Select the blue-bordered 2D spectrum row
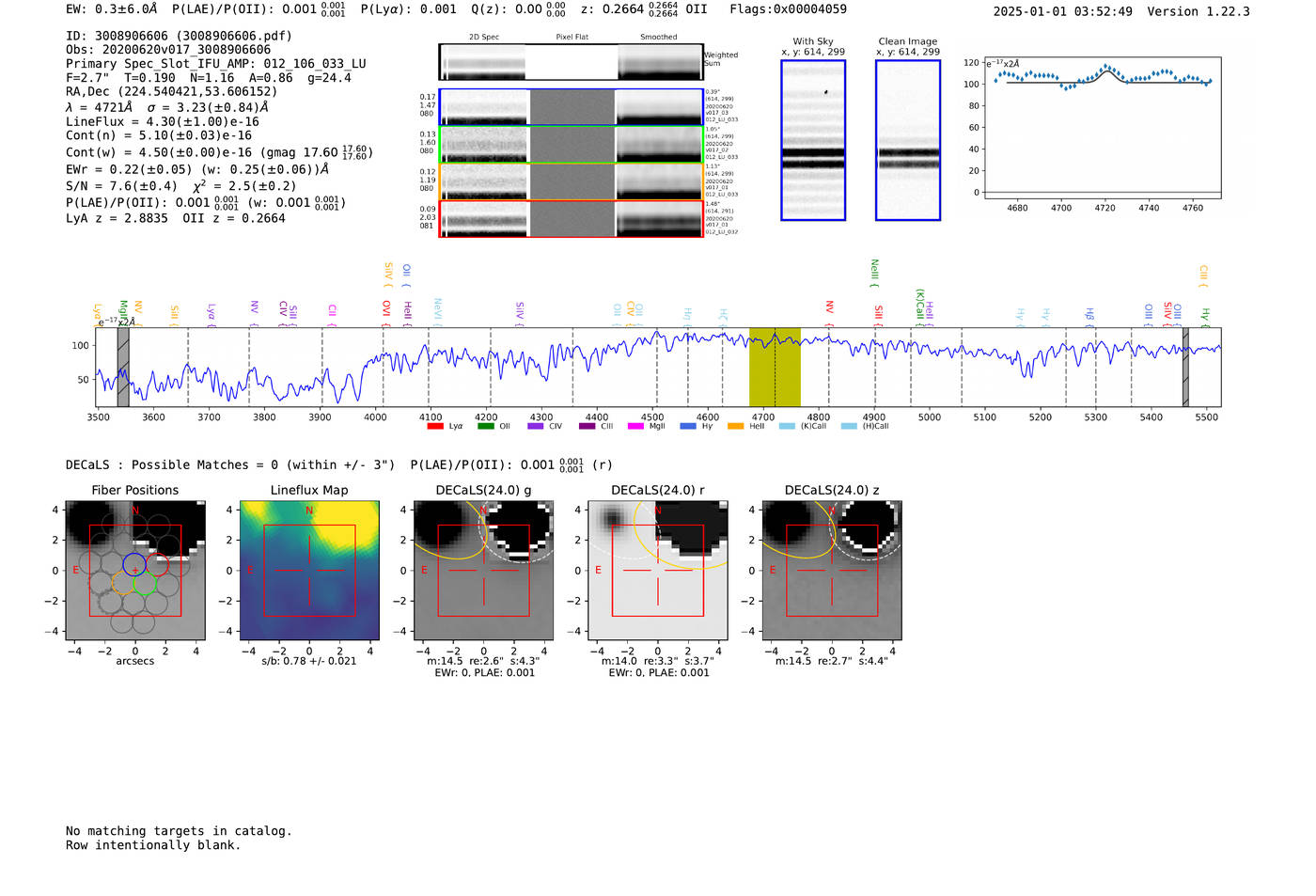Image resolution: width=1316 pixels, height=896 pixels. tap(572, 107)
